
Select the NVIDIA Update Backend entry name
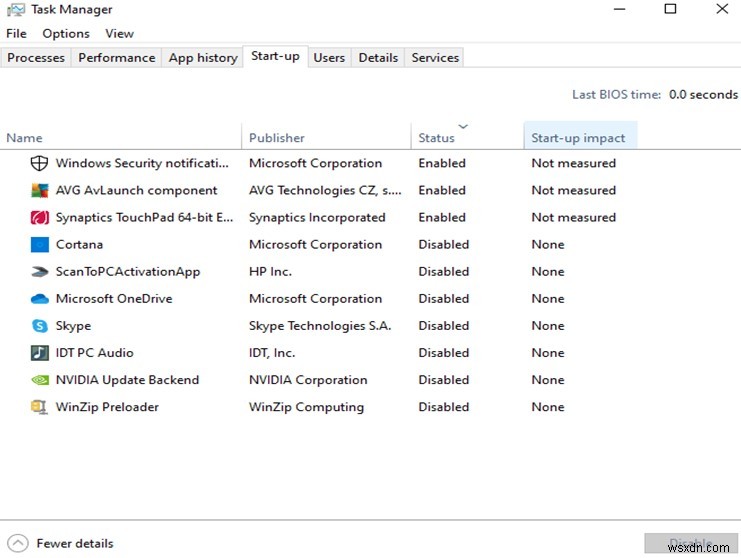click(x=127, y=380)
